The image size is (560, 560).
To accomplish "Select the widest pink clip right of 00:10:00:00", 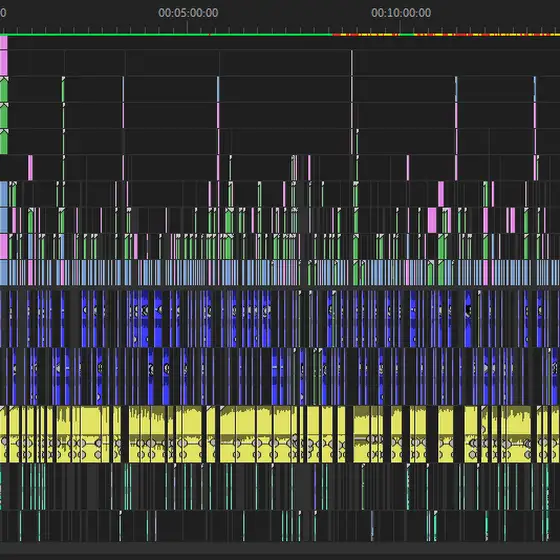I will pyautogui.click(x=432, y=220).
